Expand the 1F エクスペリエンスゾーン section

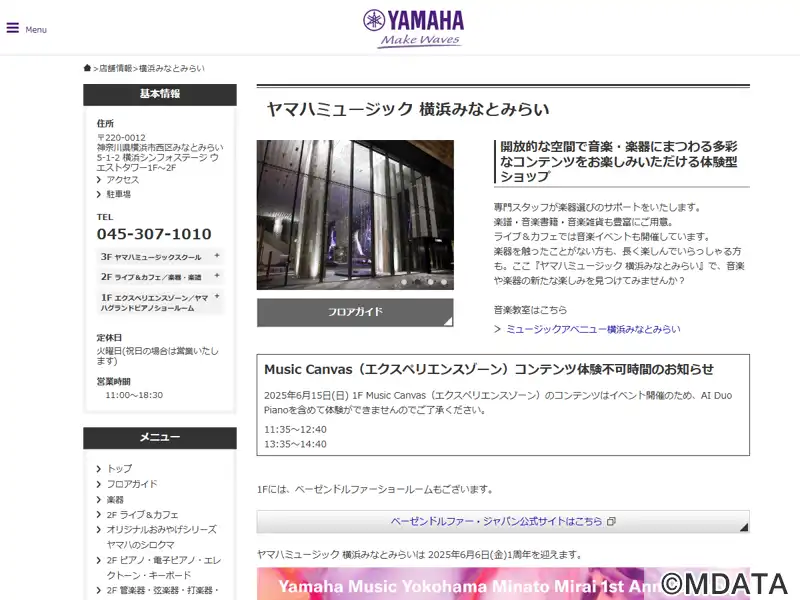(160, 302)
